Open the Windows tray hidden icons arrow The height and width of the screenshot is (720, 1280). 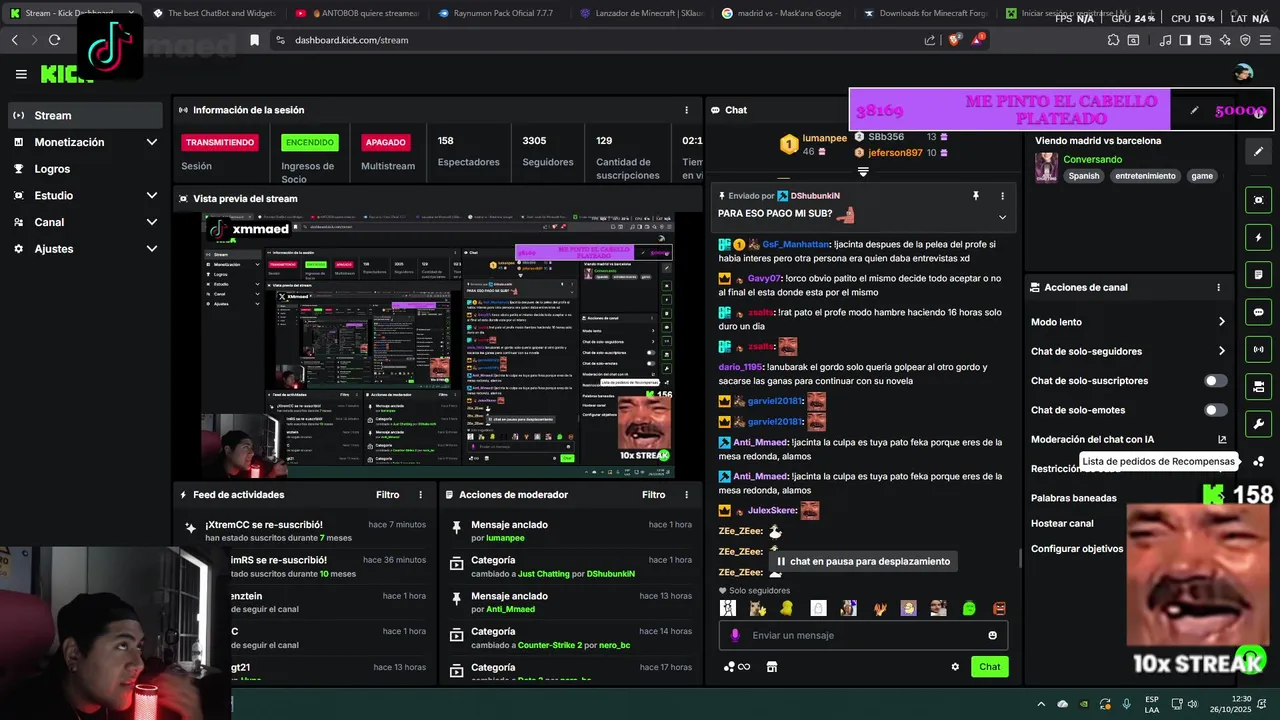[1041, 704]
